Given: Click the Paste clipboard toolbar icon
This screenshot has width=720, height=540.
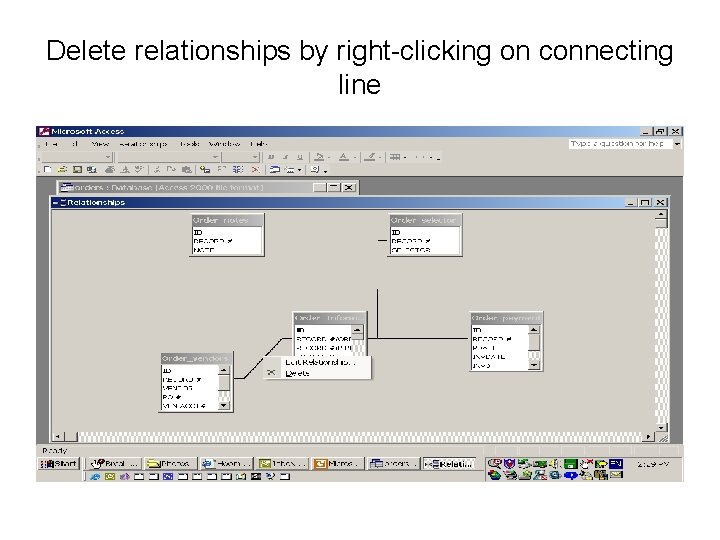Looking at the screenshot, I should point(186,170).
